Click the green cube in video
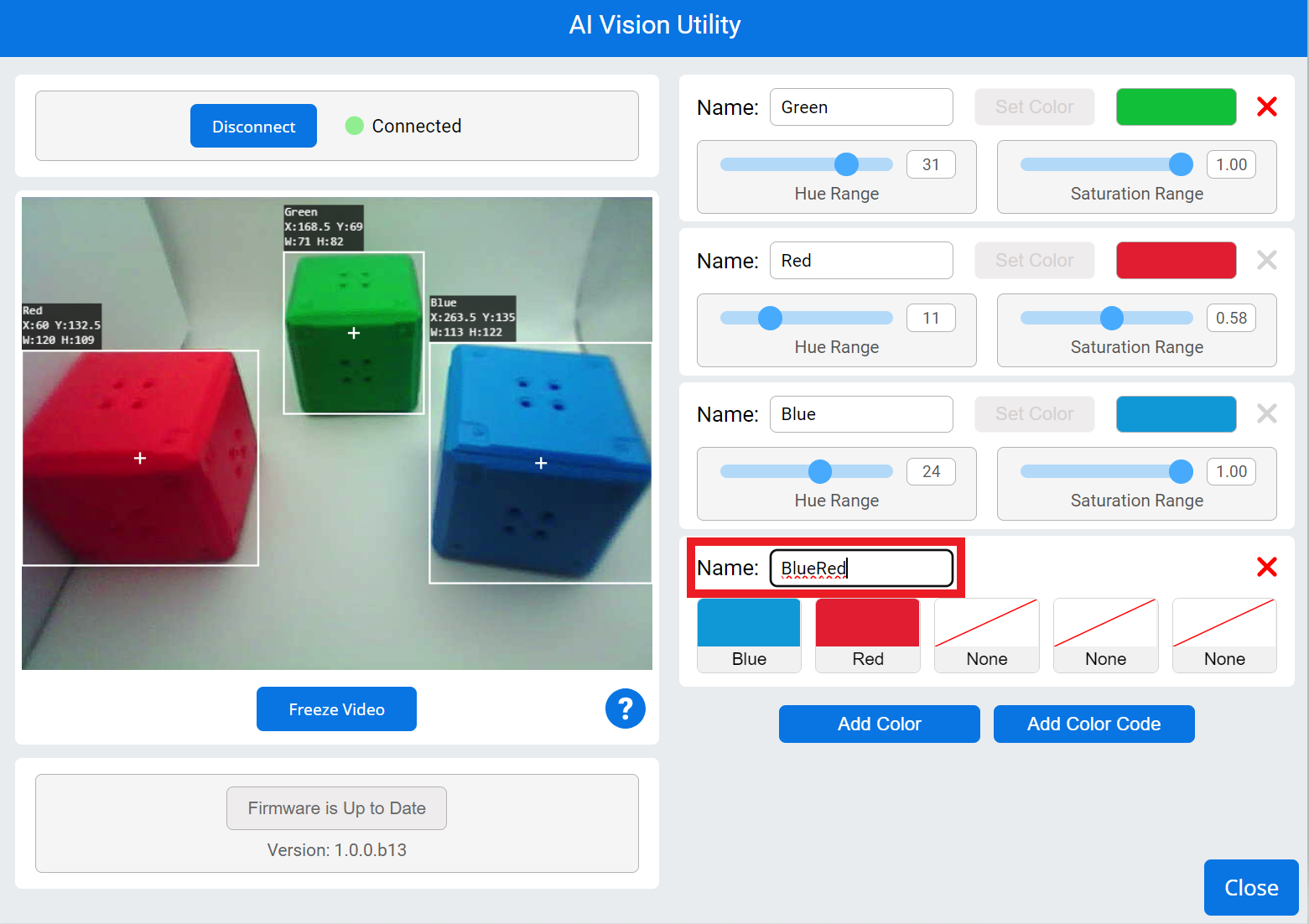Viewport: 1309px width, 924px height. click(354, 333)
